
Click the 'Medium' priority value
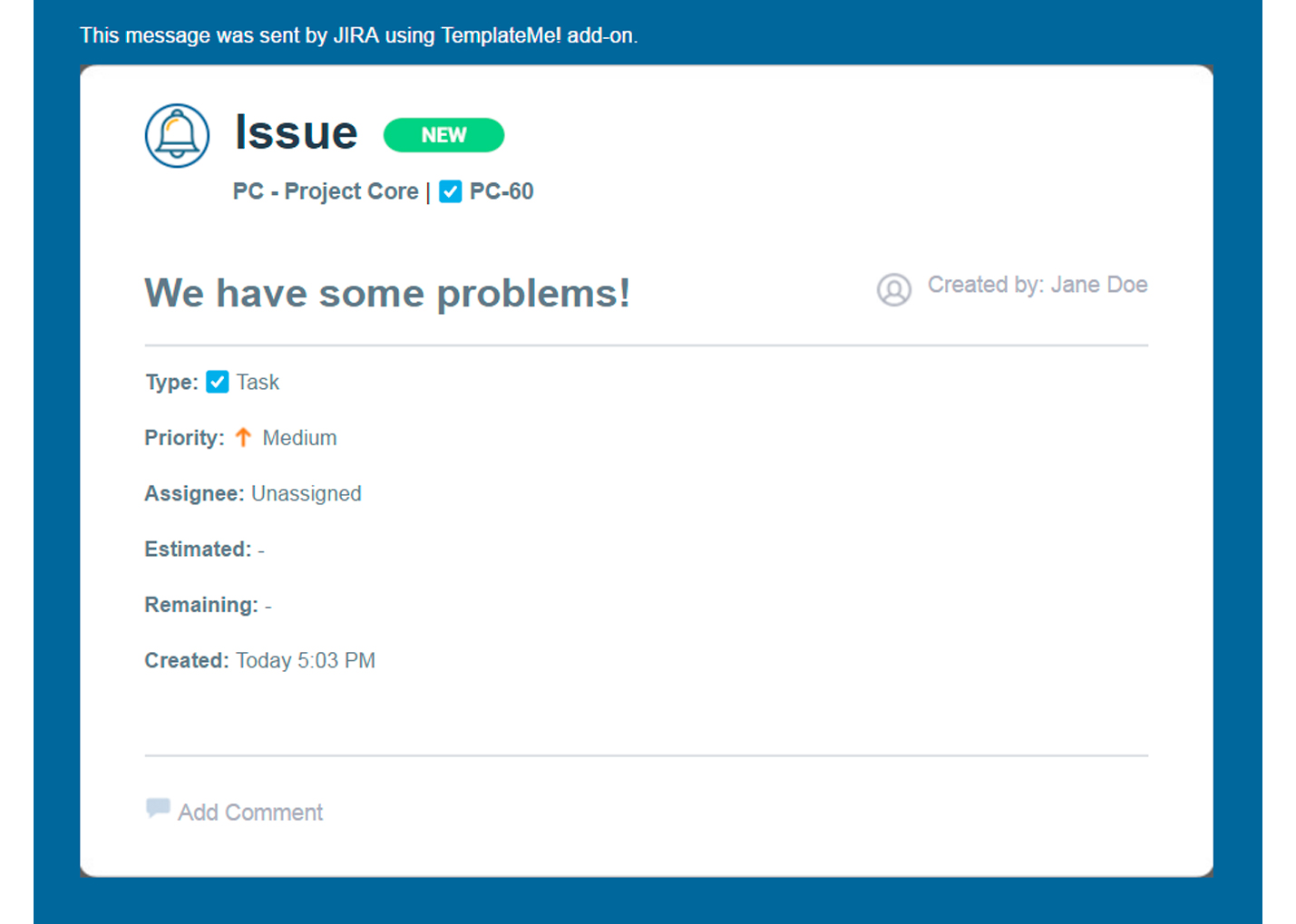point(299,438)
